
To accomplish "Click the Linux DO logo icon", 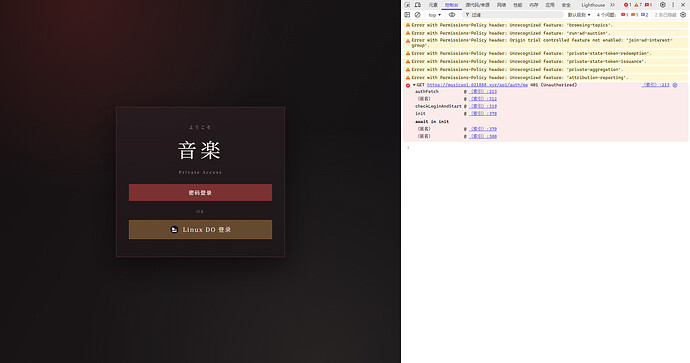I will tap(175, 230).
